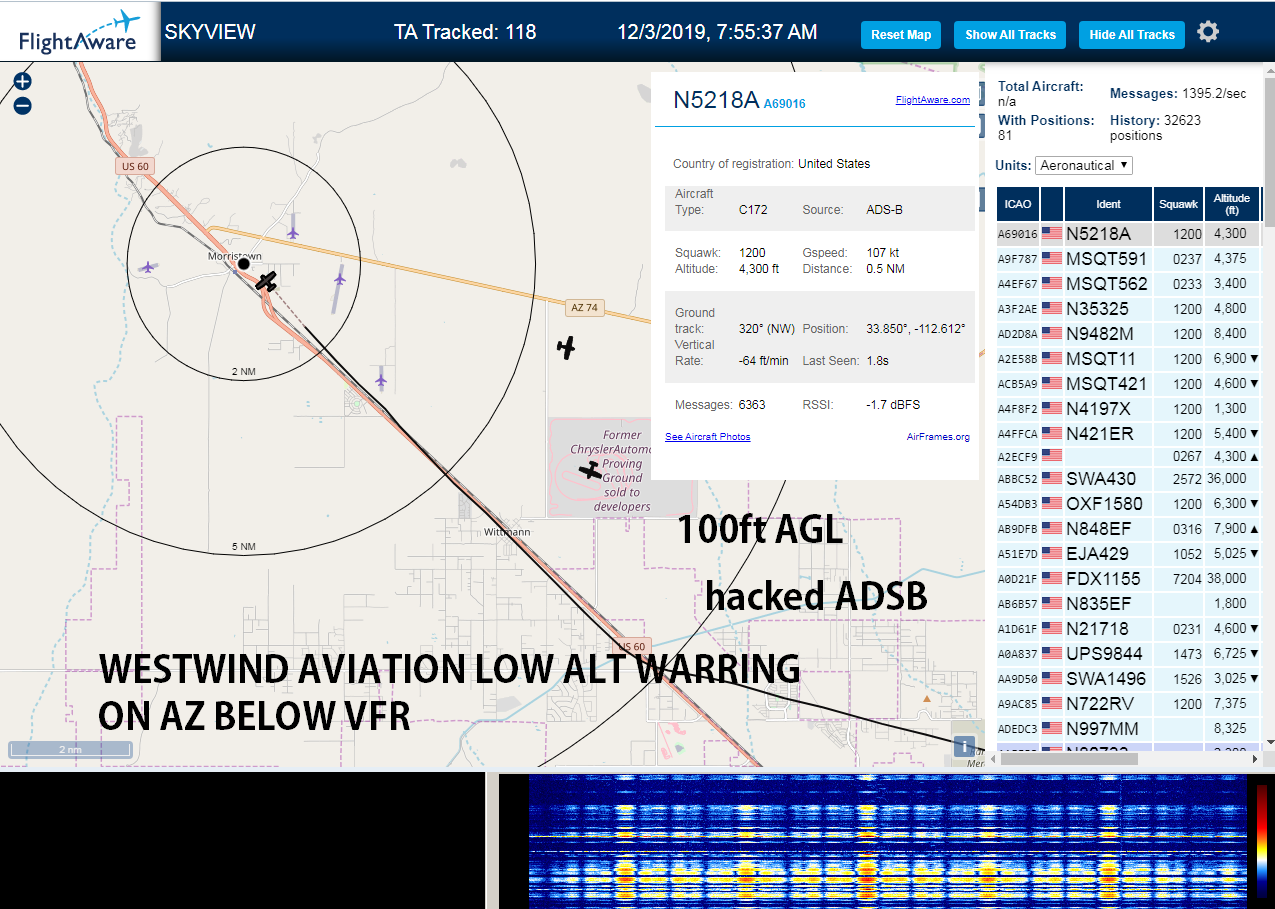The image size is (1275, 909).
Task: Open the FlightAware.com link
Action: click(933, 100)
